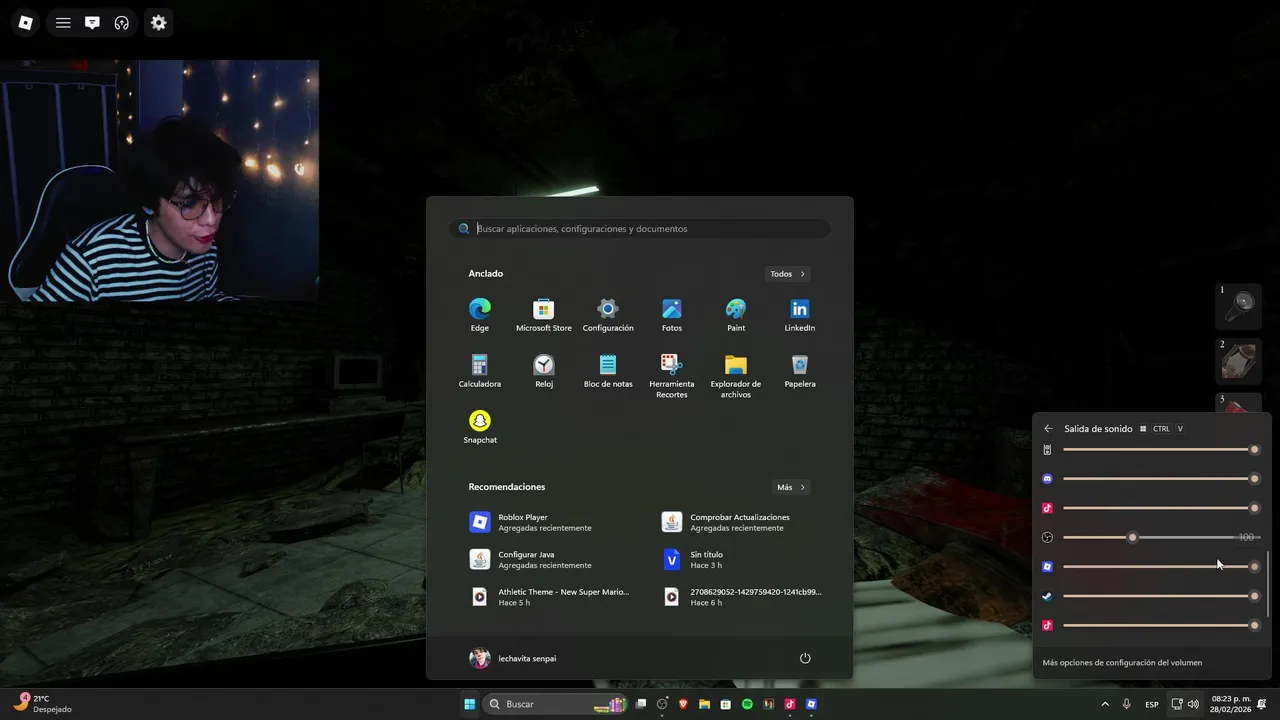Open Explorador de archivos pinned app
The height and width of the screenshot is (720, 1280).
click(736, 376)
